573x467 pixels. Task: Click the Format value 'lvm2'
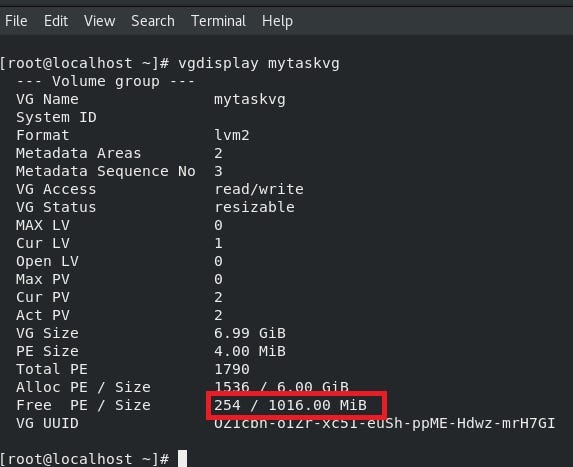(232, 135)
